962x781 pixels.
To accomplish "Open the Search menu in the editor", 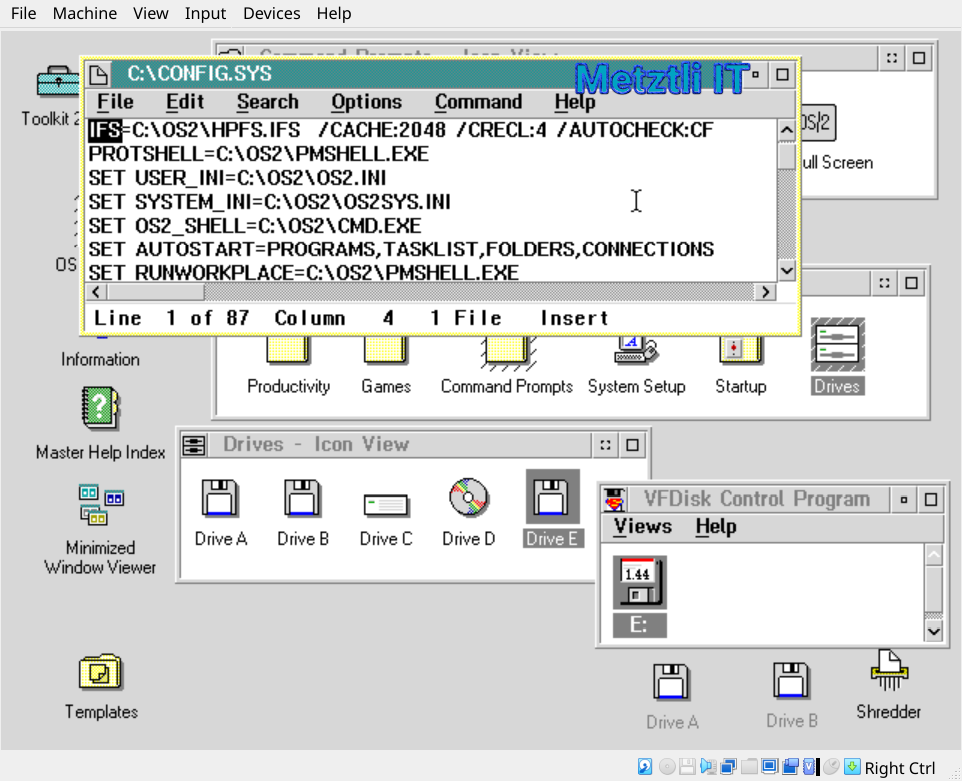I will 267,102.
